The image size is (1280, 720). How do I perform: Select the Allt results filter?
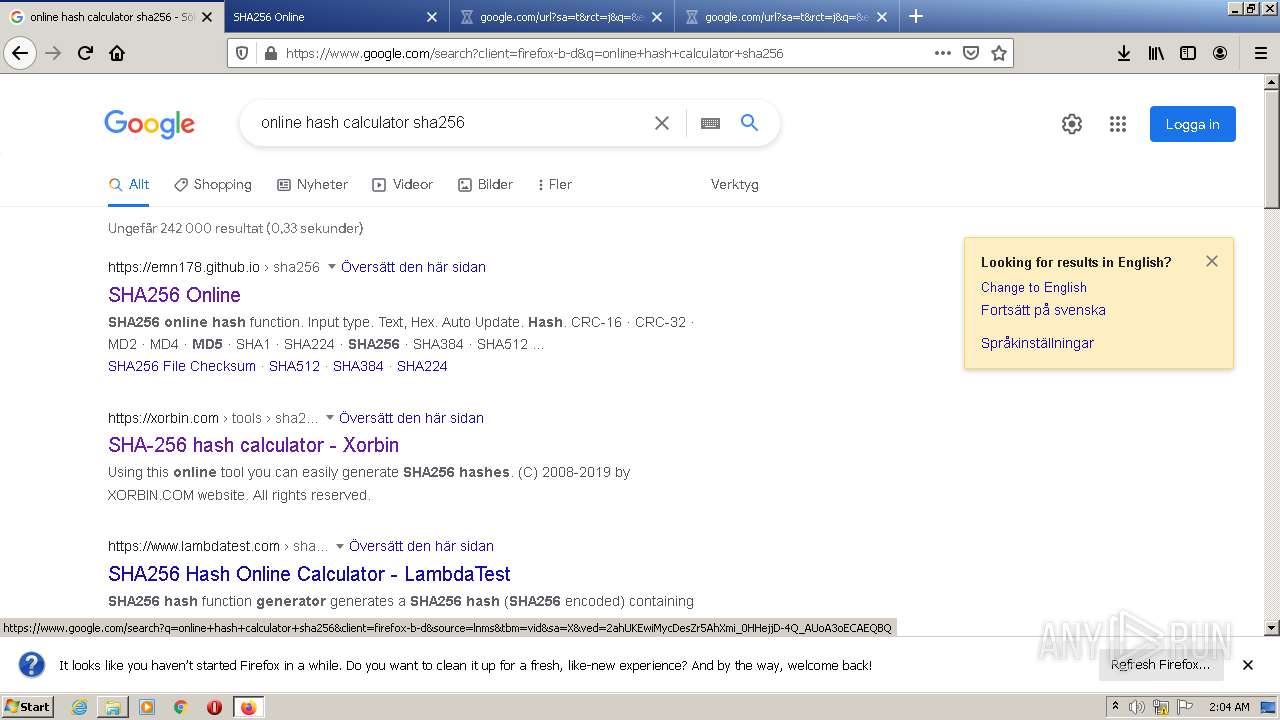[x=129, y=184]
